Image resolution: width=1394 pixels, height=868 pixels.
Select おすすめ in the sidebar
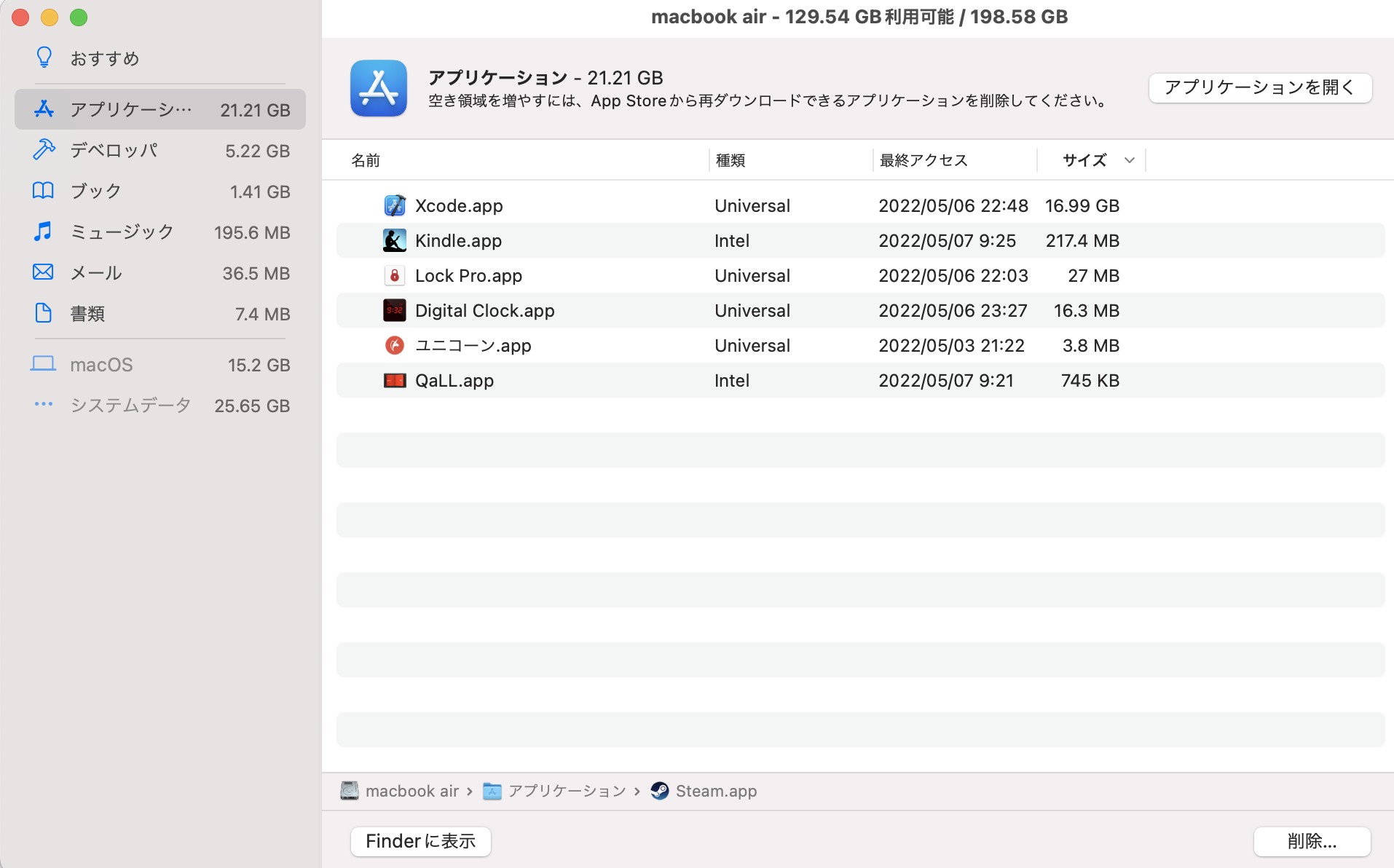[x=160, y=58]
